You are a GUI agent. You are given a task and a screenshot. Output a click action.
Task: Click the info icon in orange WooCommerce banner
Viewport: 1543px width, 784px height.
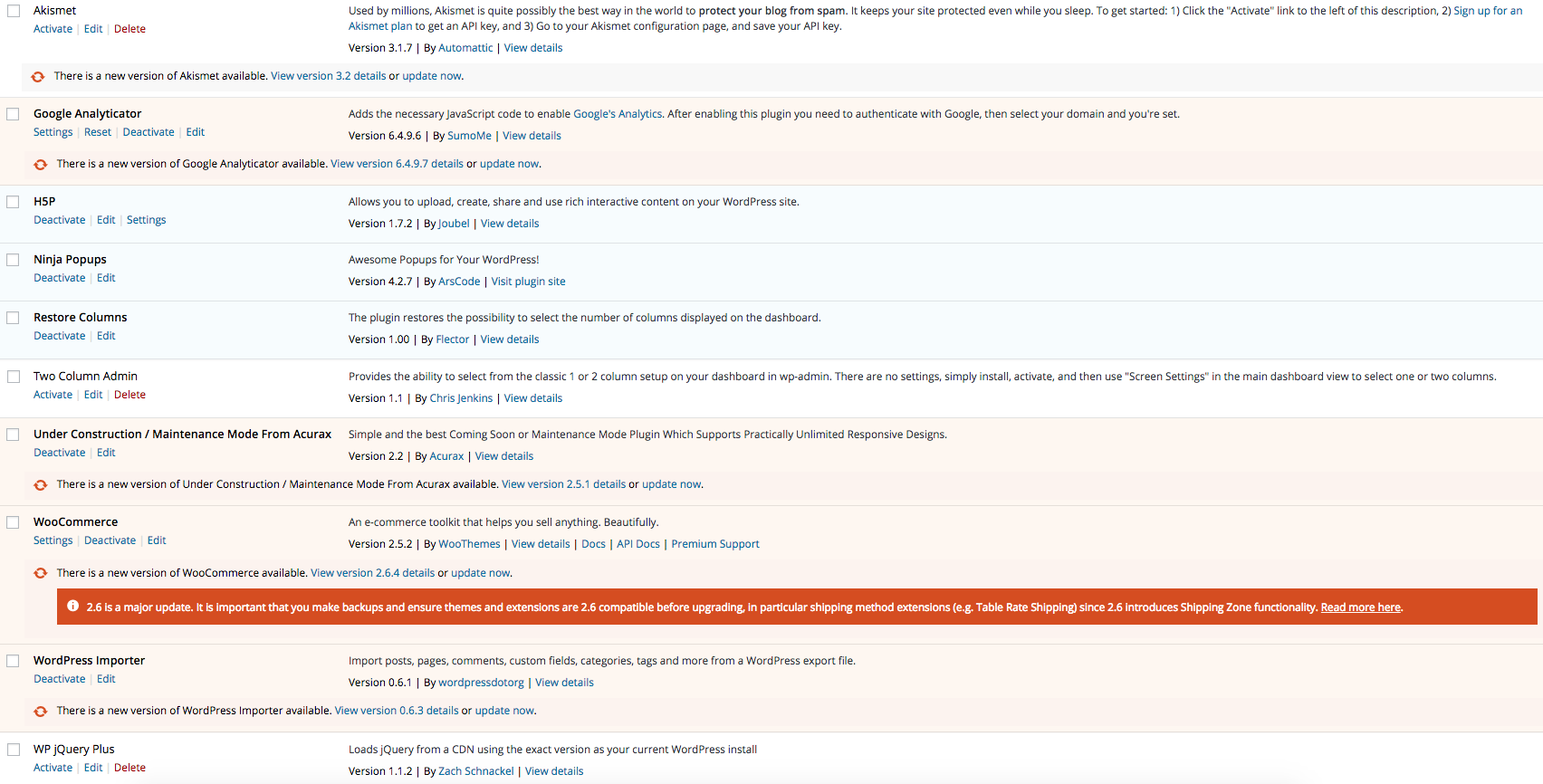(73, 607)
